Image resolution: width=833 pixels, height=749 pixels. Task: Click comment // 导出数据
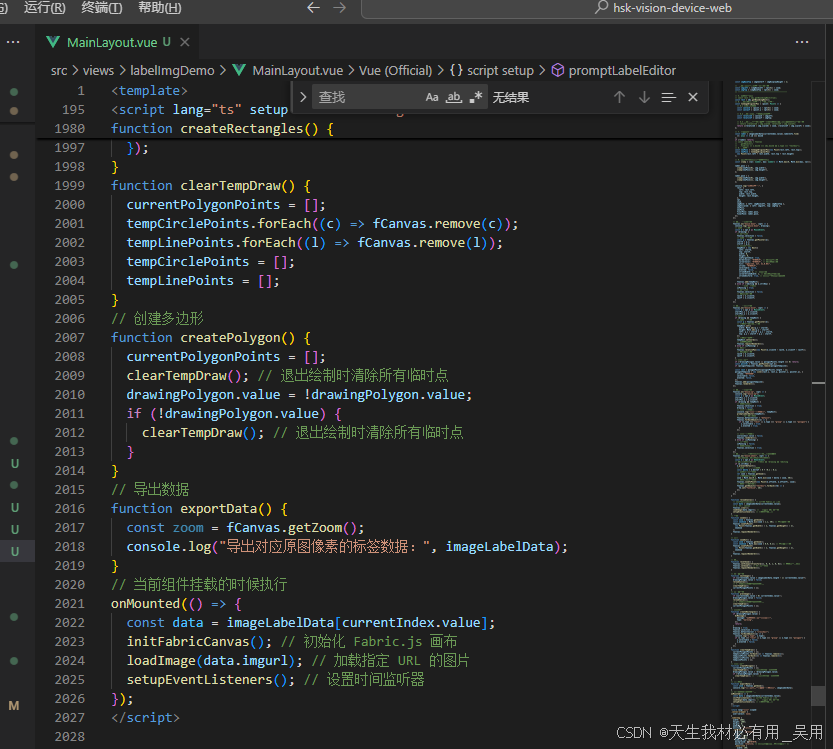(x=150, y=490)
